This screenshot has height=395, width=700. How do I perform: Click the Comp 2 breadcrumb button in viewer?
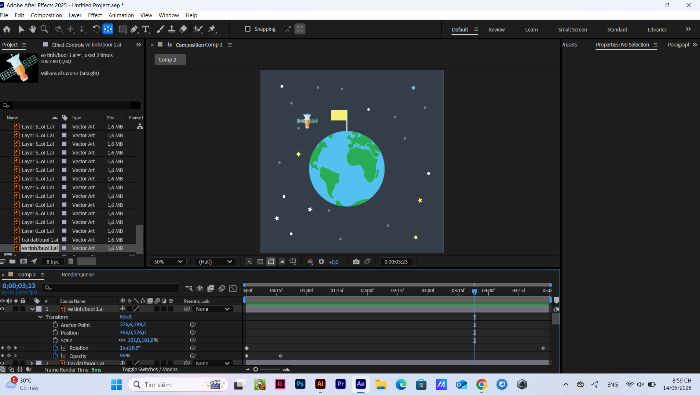[170, 60]
